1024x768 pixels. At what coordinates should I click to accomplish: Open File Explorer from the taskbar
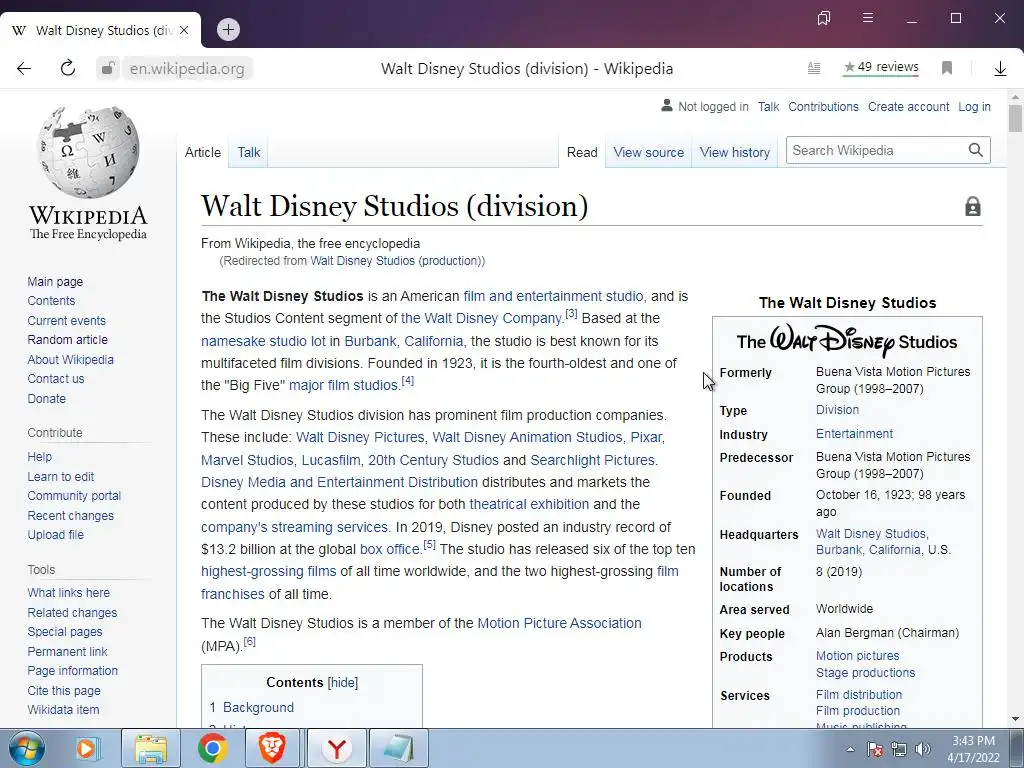pos(151,748)
